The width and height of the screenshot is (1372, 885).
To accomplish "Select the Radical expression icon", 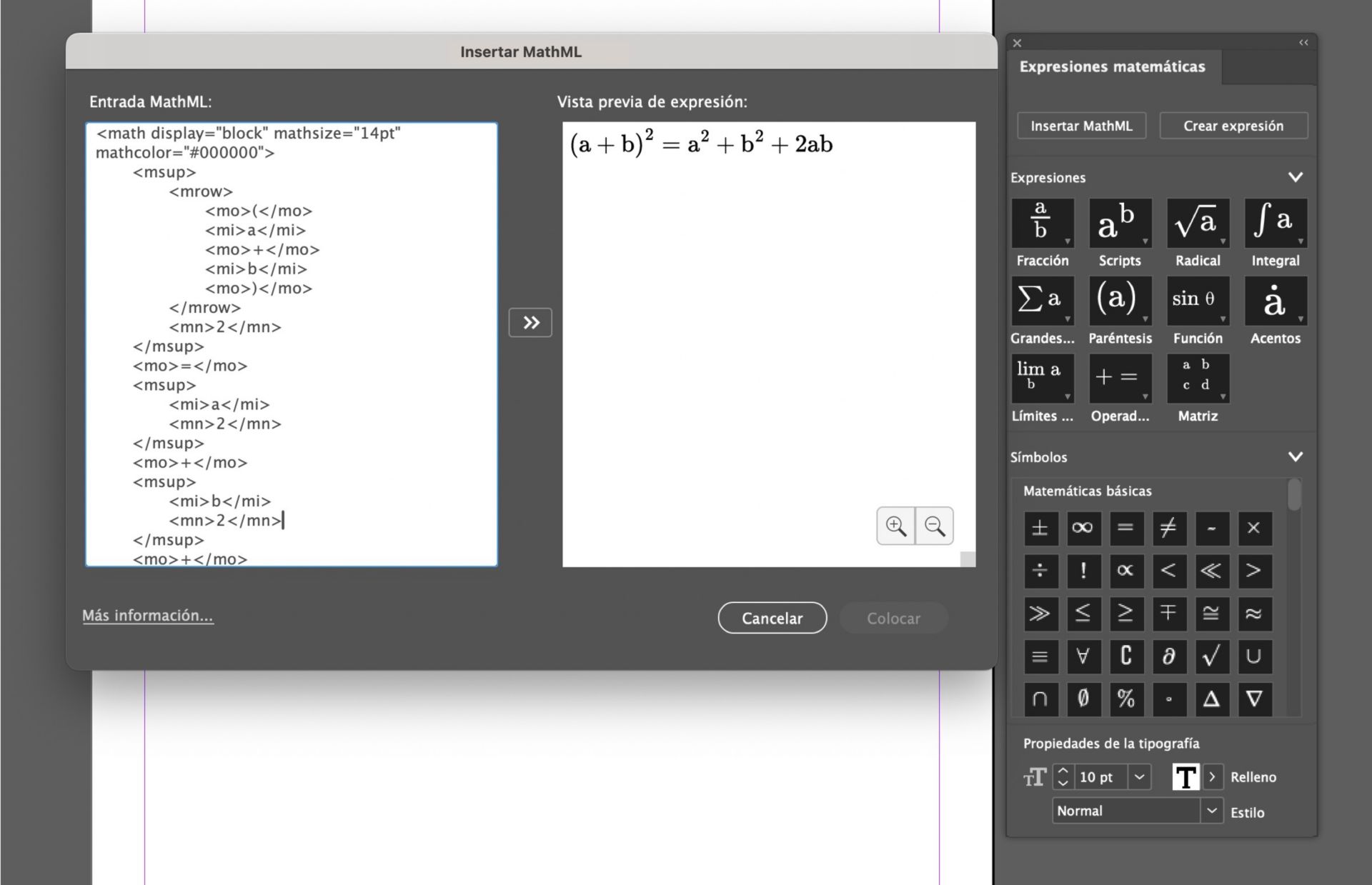I will (x=1197, y=223).
